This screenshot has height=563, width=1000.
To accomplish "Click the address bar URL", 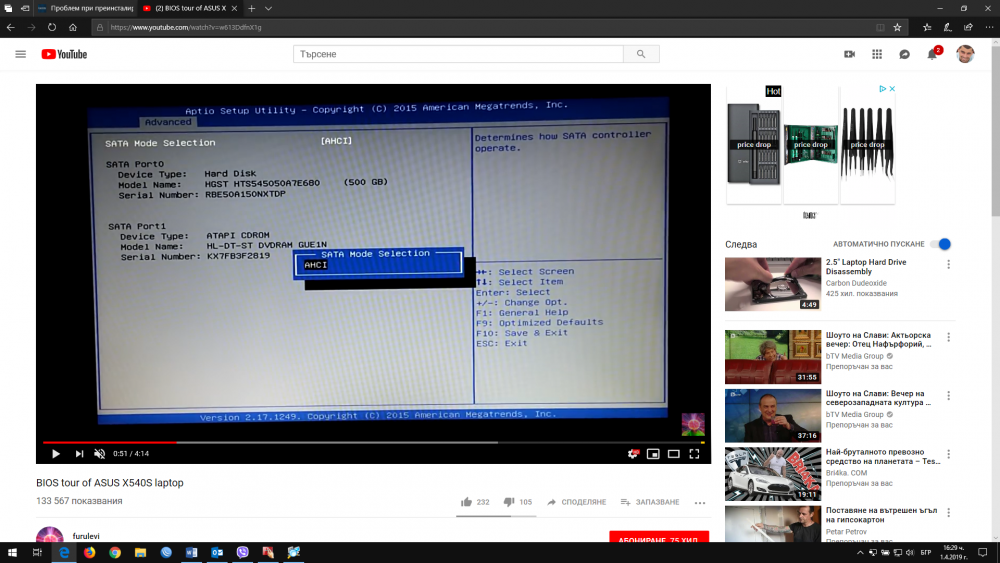I will click(186, 27).
